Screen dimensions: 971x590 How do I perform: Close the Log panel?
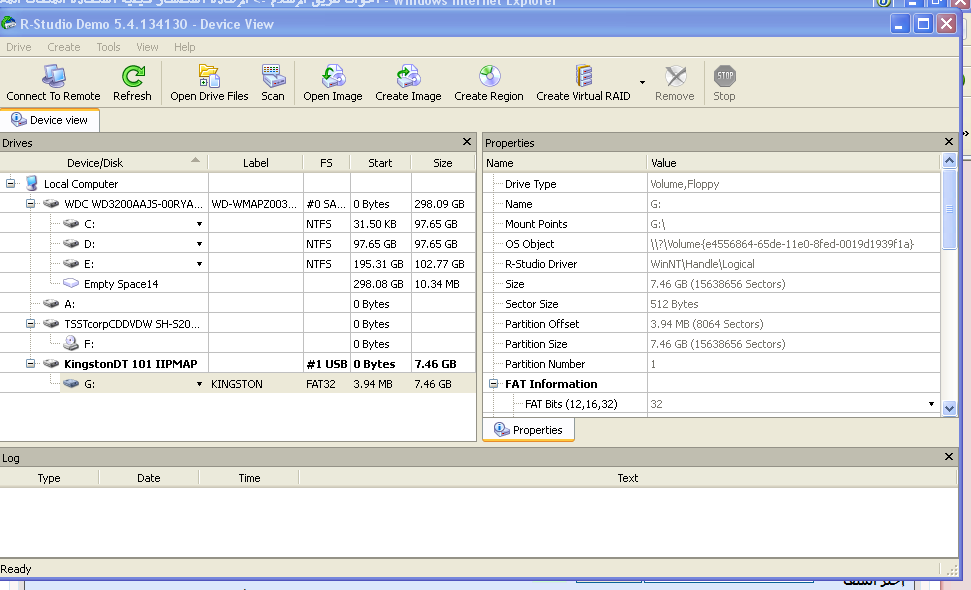949,456
